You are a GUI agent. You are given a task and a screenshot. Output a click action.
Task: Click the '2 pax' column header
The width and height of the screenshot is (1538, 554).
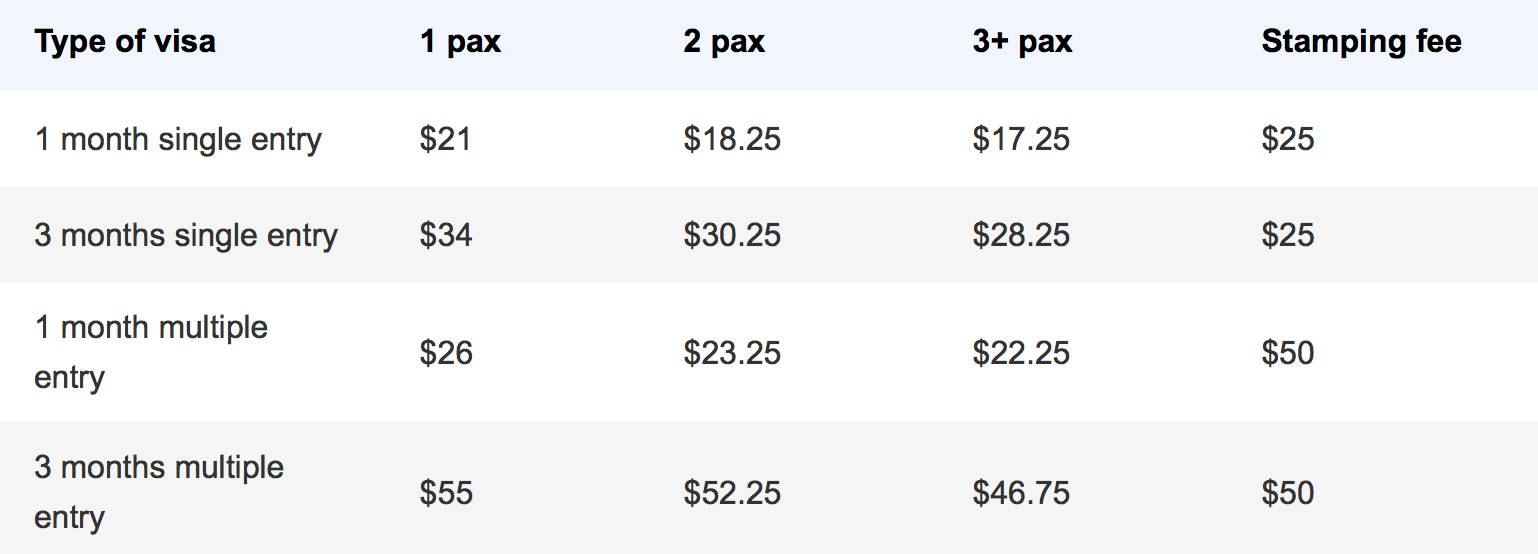(x=724, y=42)
